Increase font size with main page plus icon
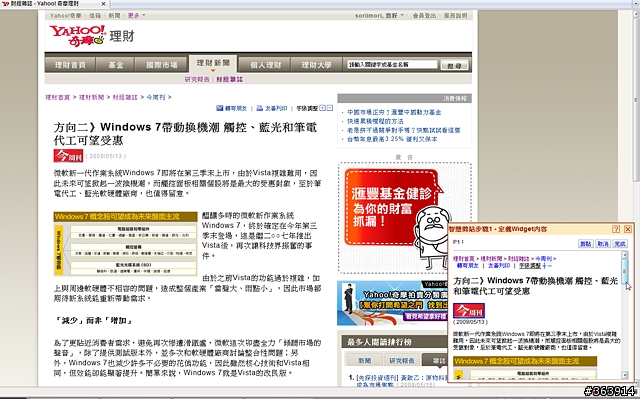640x399 pixels. (x=322, y=108)
